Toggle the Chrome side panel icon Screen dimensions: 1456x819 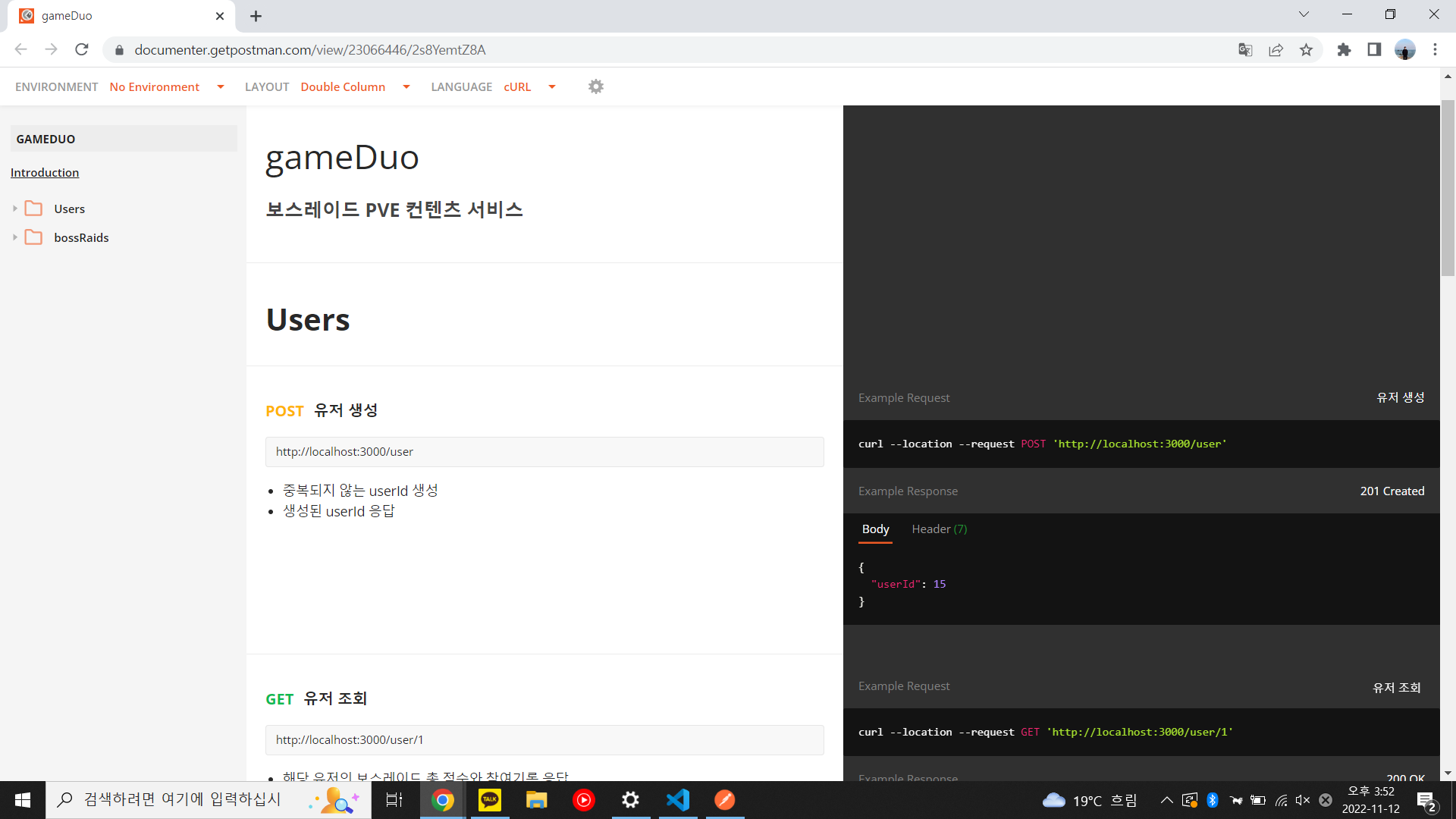[x=1374, y=50]
